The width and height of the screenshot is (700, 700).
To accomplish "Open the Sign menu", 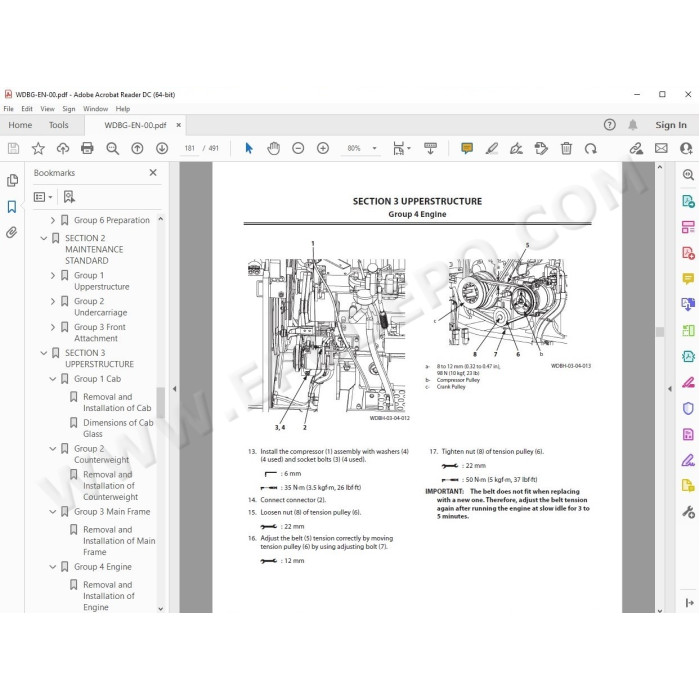I will coord(68,108).
